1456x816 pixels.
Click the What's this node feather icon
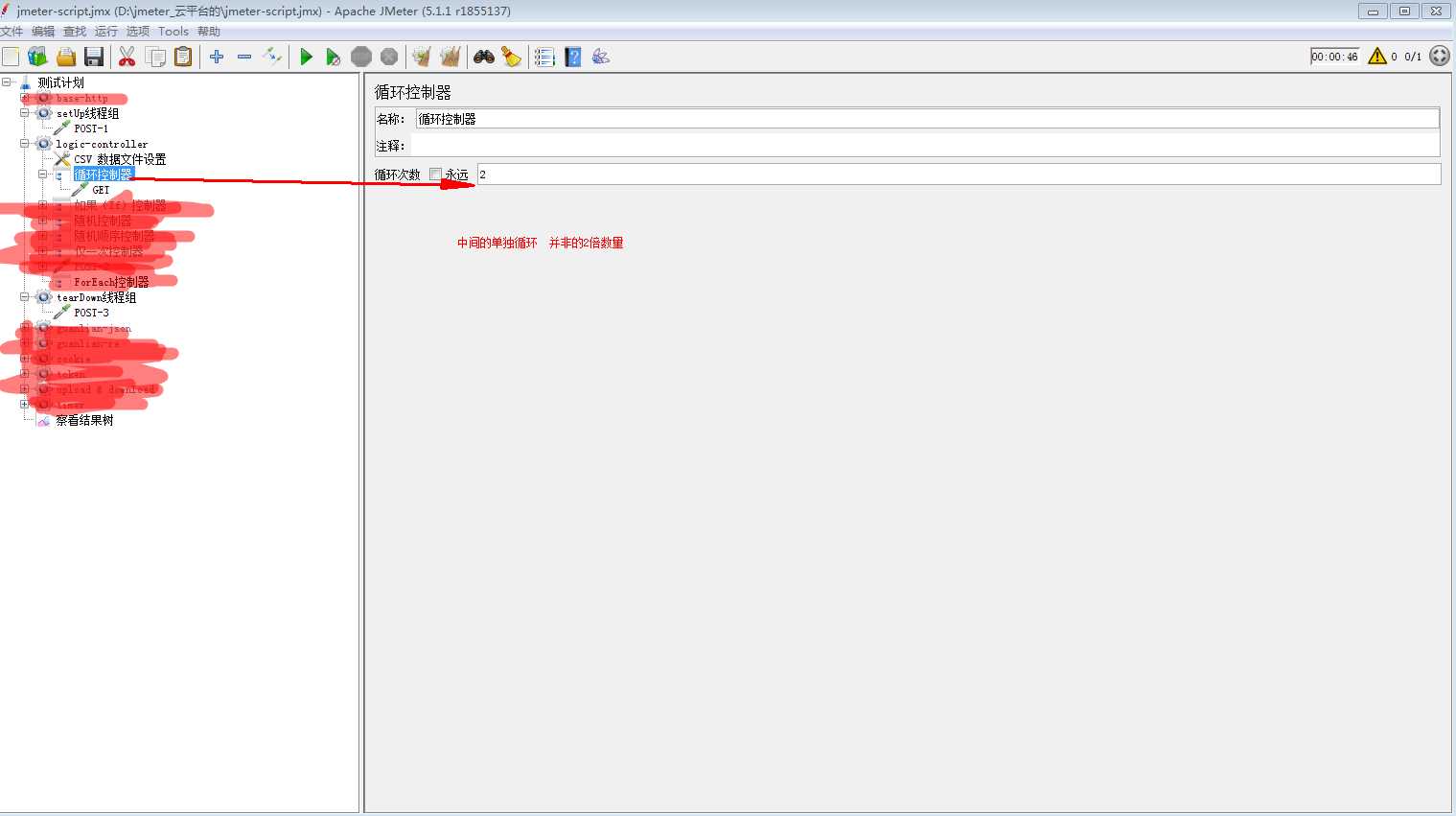pos(601,57)
